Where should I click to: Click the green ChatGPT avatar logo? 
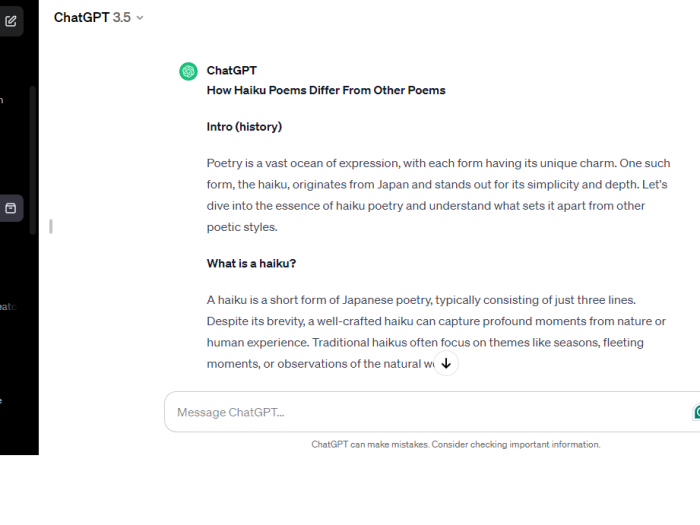point(188,71)
